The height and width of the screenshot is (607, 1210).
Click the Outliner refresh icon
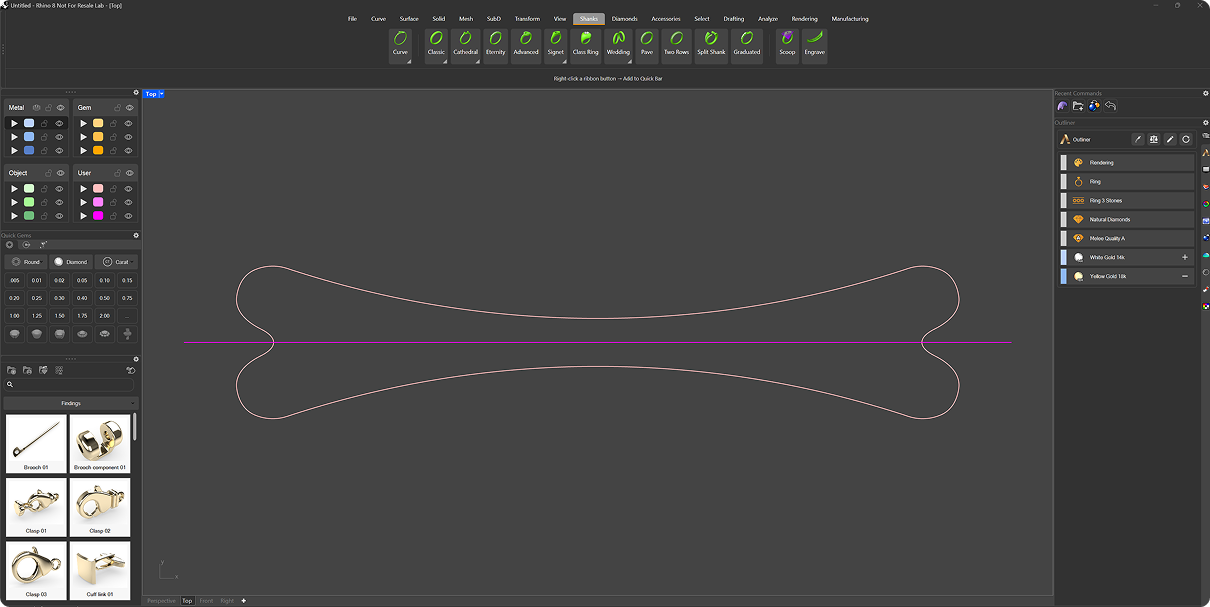pos(1186,140)
